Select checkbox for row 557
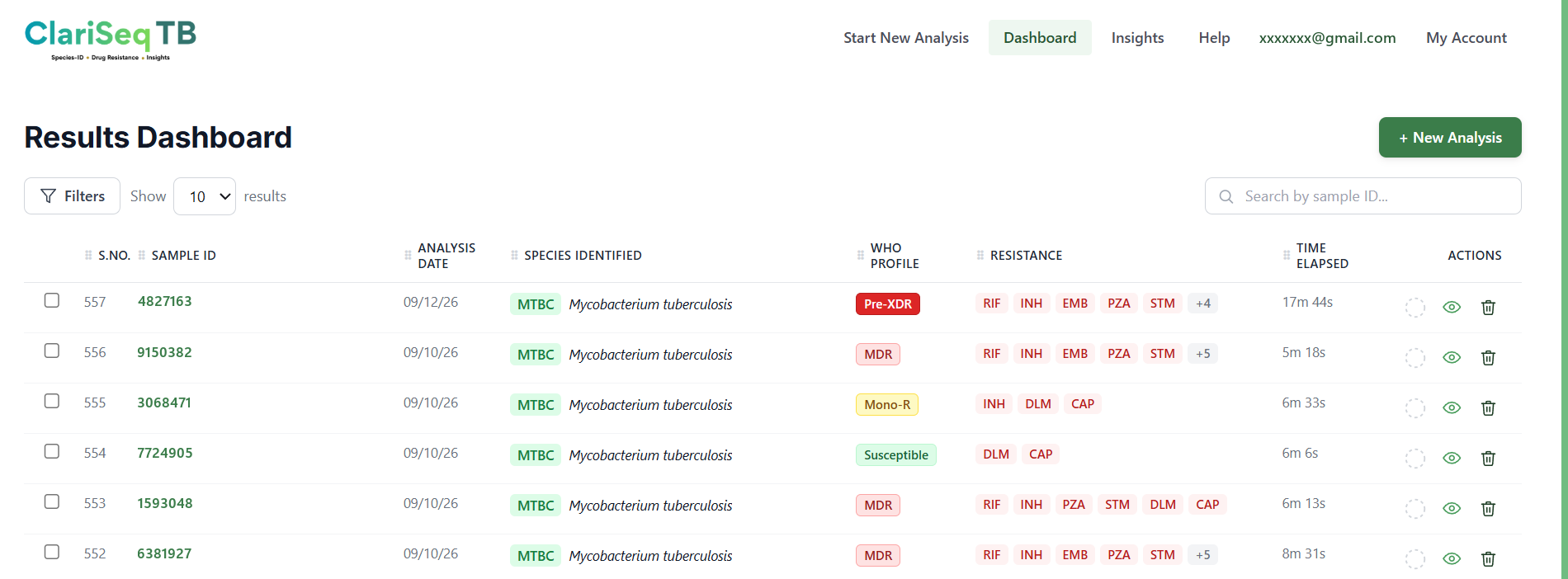The image size is (1568, 579). [52, 300]
